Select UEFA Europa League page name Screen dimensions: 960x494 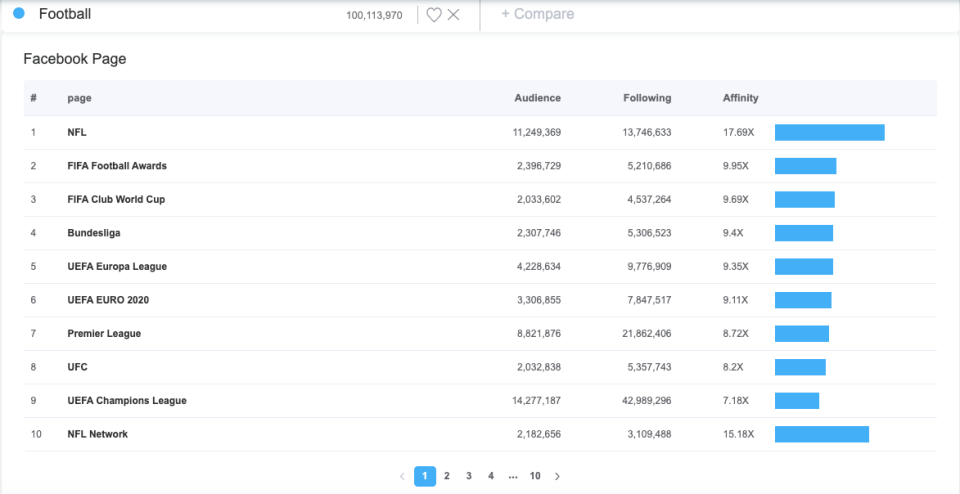pos(117,267)
